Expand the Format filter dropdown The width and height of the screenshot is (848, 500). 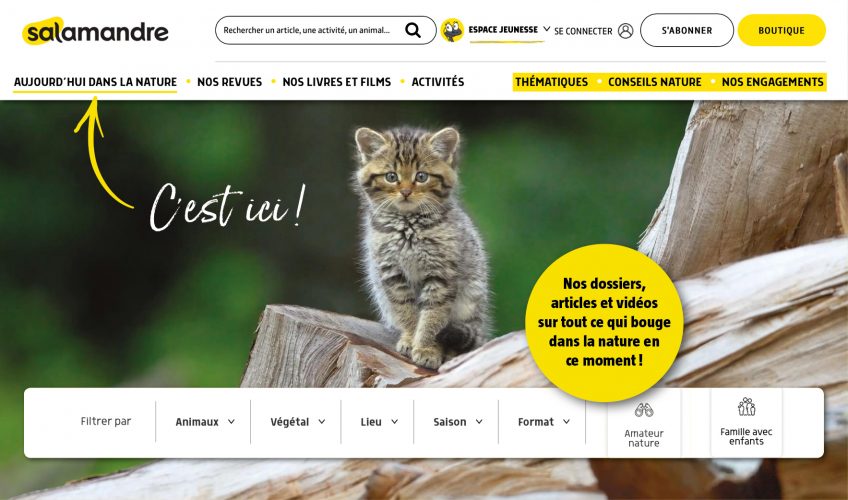click(544, 422)
